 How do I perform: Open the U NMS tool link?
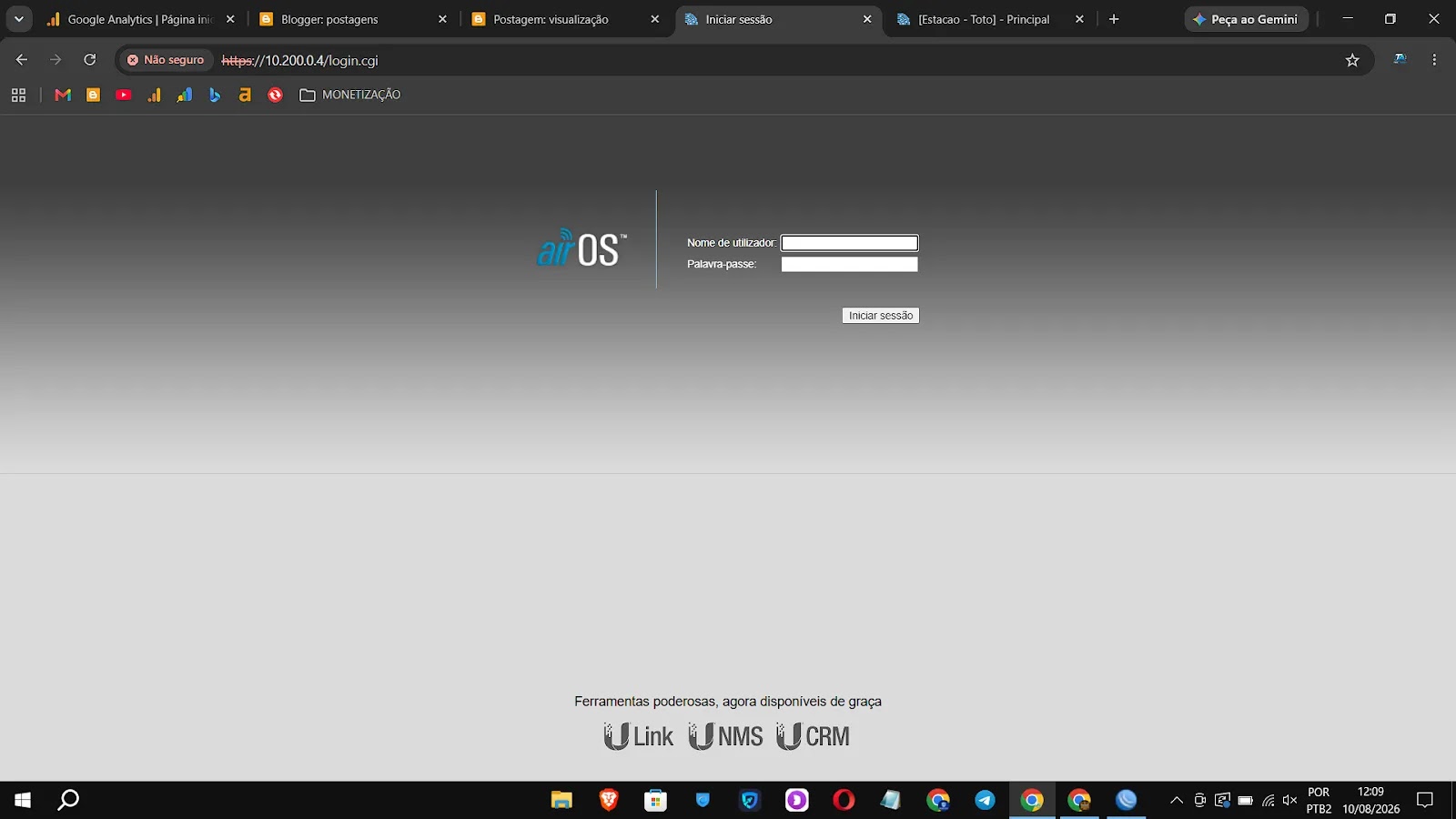click(725, 736)
